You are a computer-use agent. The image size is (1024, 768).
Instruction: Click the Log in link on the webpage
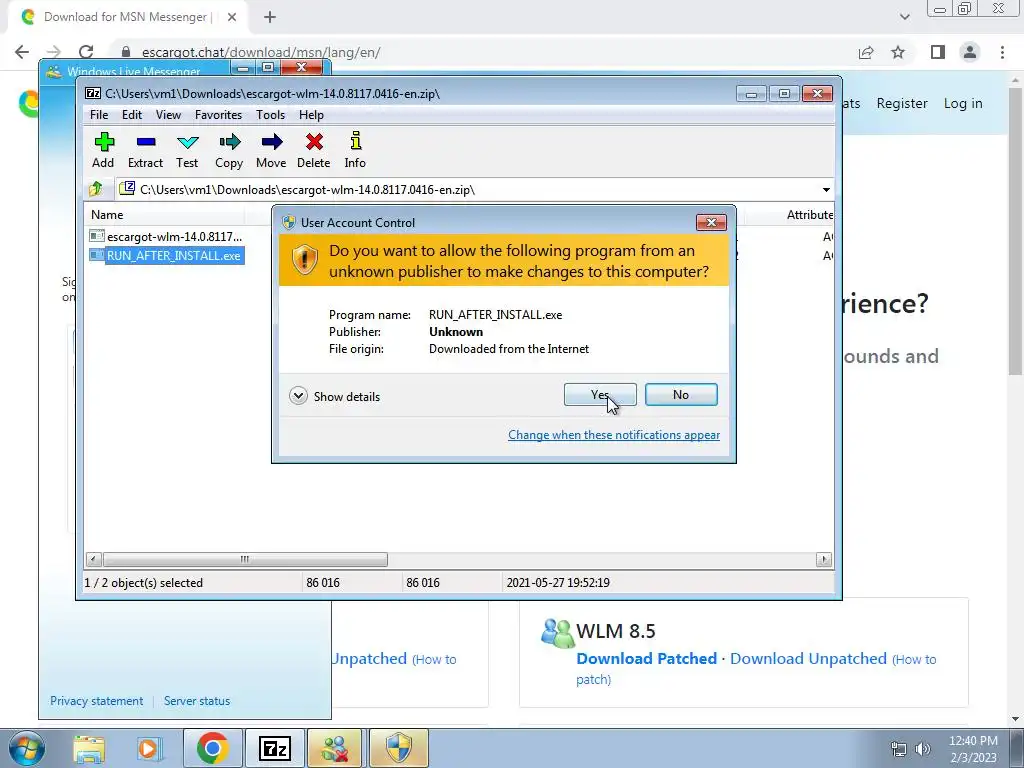pyautogui.click(x=963, y=103)
